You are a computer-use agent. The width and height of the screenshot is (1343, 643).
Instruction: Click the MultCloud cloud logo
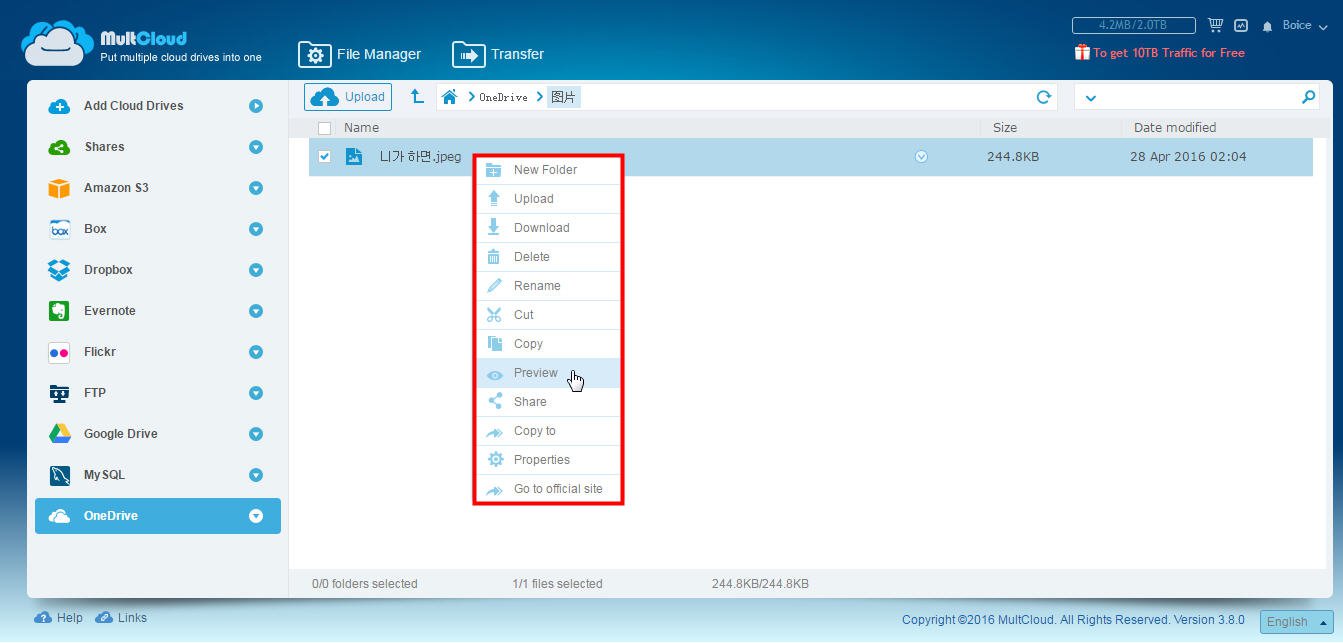tap(57, 44)
